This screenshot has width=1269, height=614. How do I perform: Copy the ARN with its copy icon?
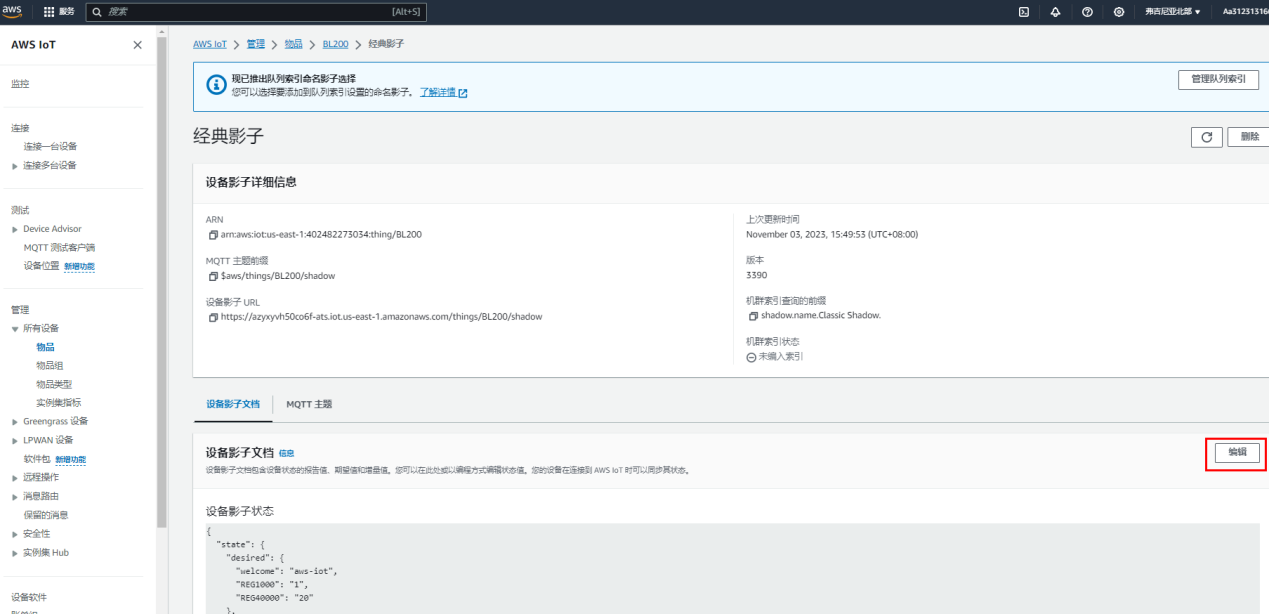pyautogui.click(x=213, y=235)
